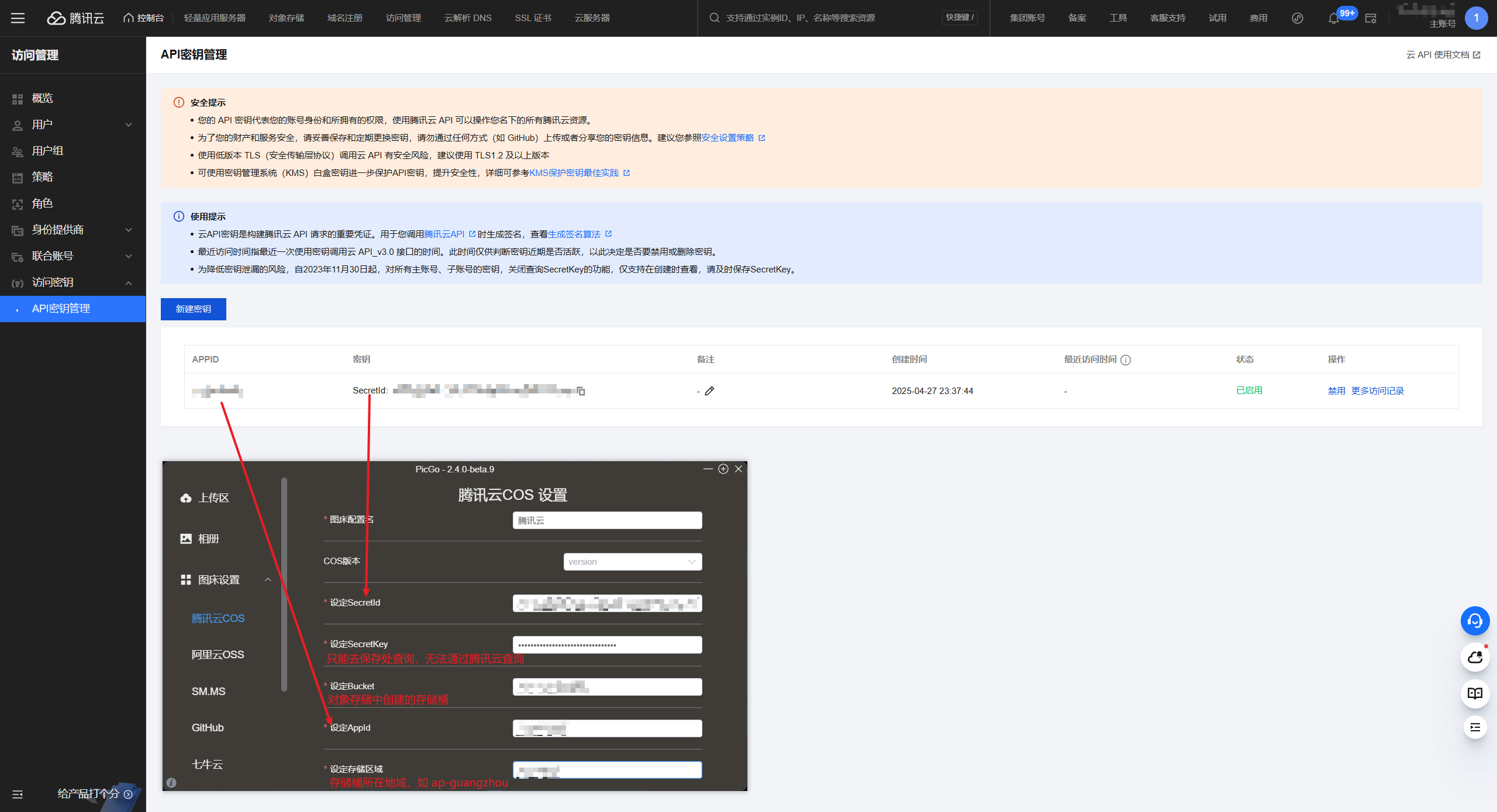Click the floating cloud assistant icon
Image resolution: width=1497 pixels, height=812 pixels.
pos(1475,658)
